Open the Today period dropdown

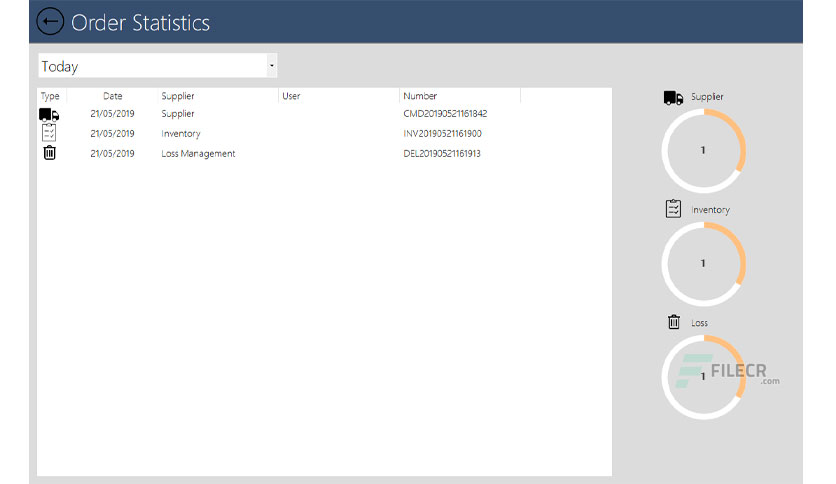tap(157, 66)
